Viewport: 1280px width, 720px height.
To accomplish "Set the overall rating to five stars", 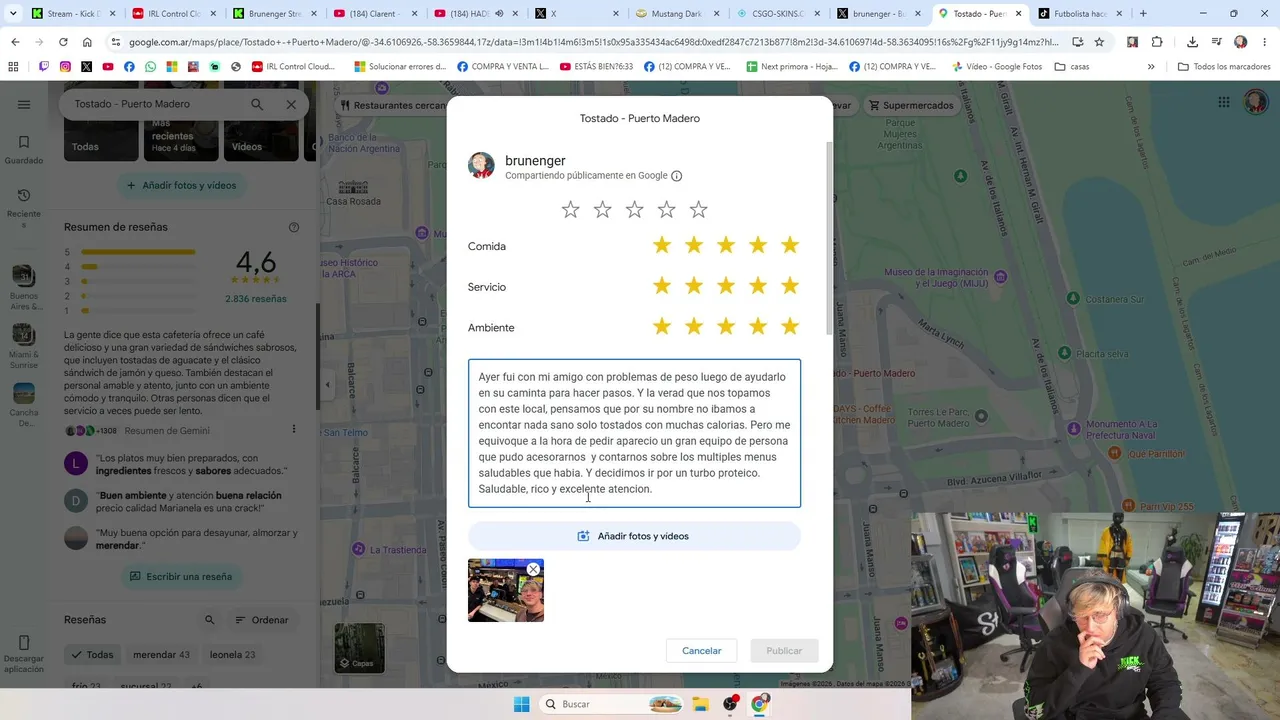I will (x=698, y=209).
